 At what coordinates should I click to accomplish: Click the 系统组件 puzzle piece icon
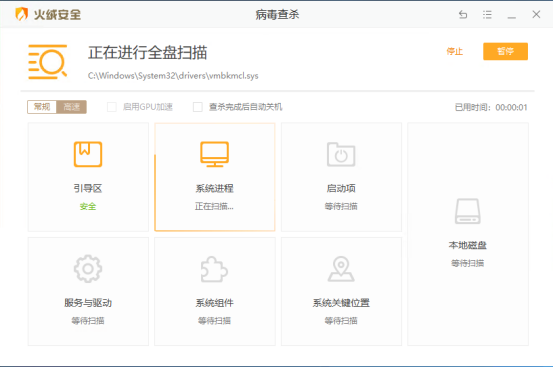[214, 269]
